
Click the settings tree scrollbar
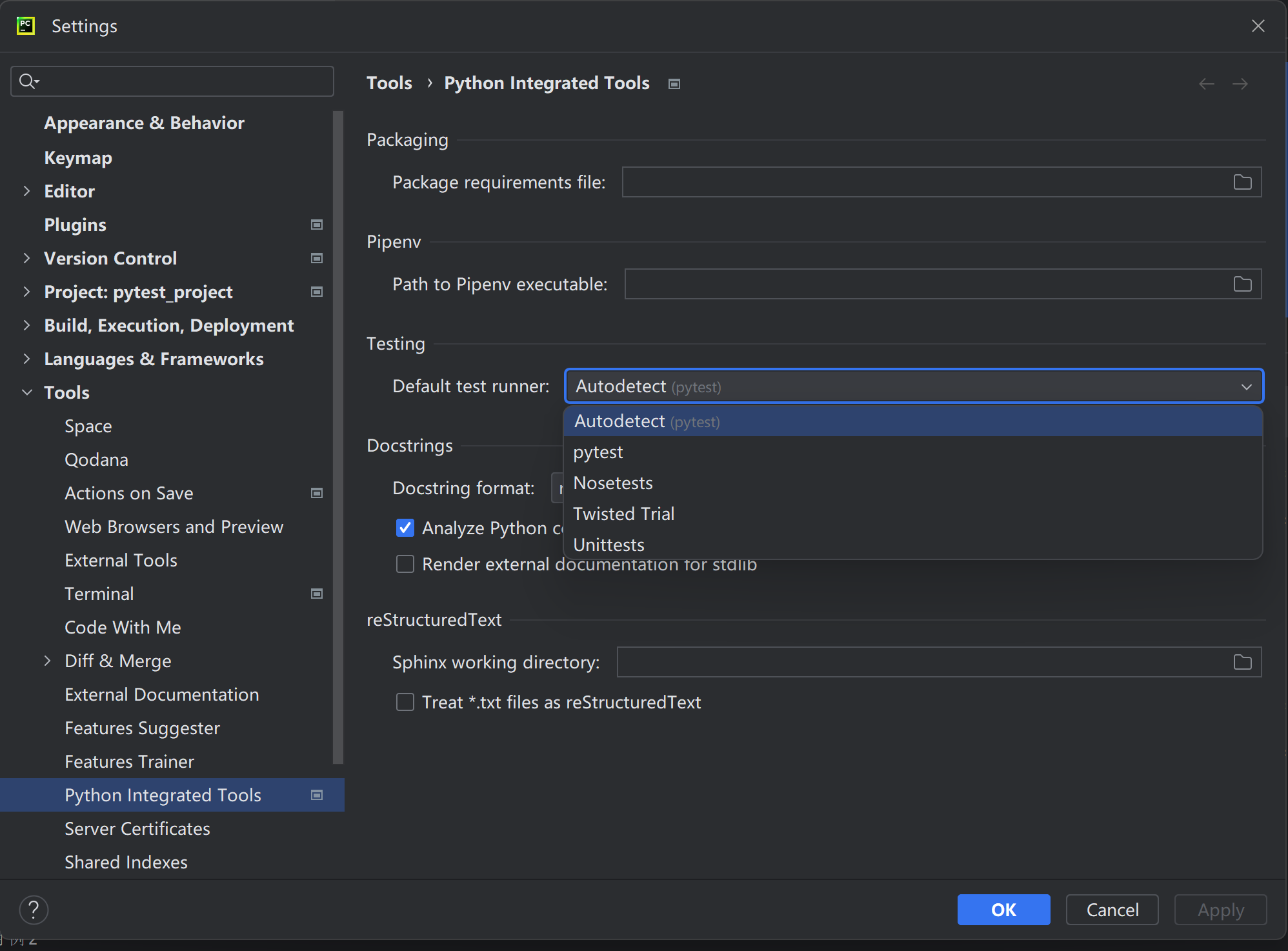pyautogui.click(x=338, y=439)
